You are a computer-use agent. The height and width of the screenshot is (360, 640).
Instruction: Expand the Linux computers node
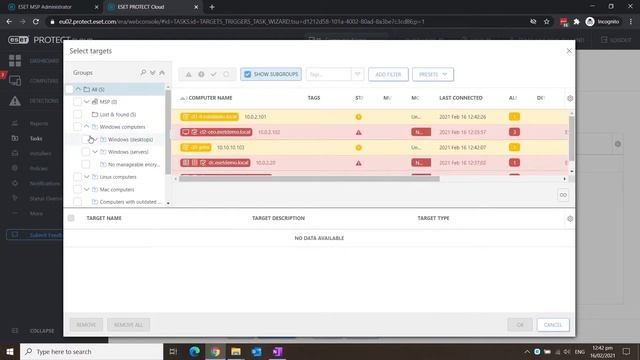(87, 177)
